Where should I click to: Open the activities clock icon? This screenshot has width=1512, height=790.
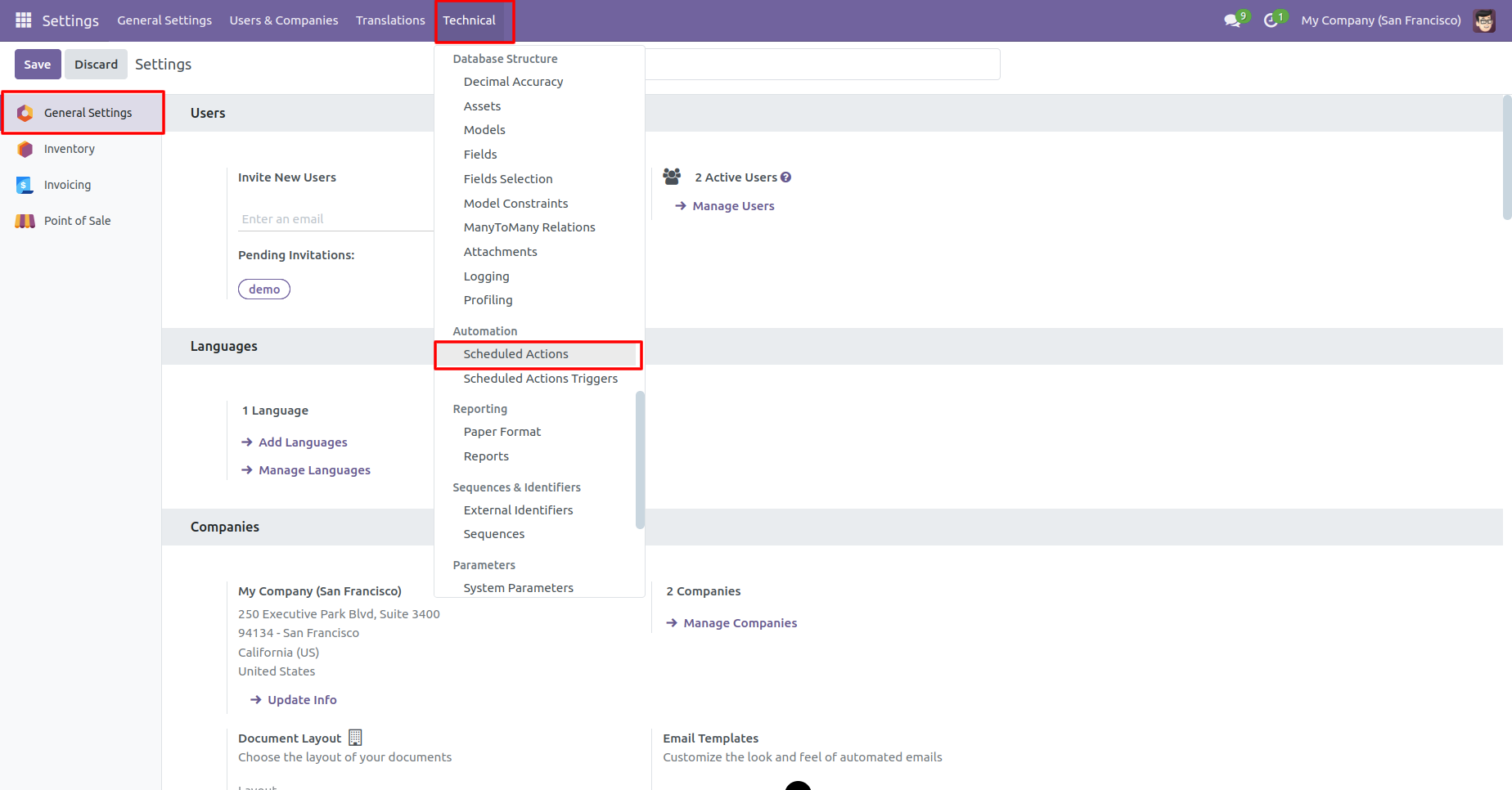tap(1271, 20)
